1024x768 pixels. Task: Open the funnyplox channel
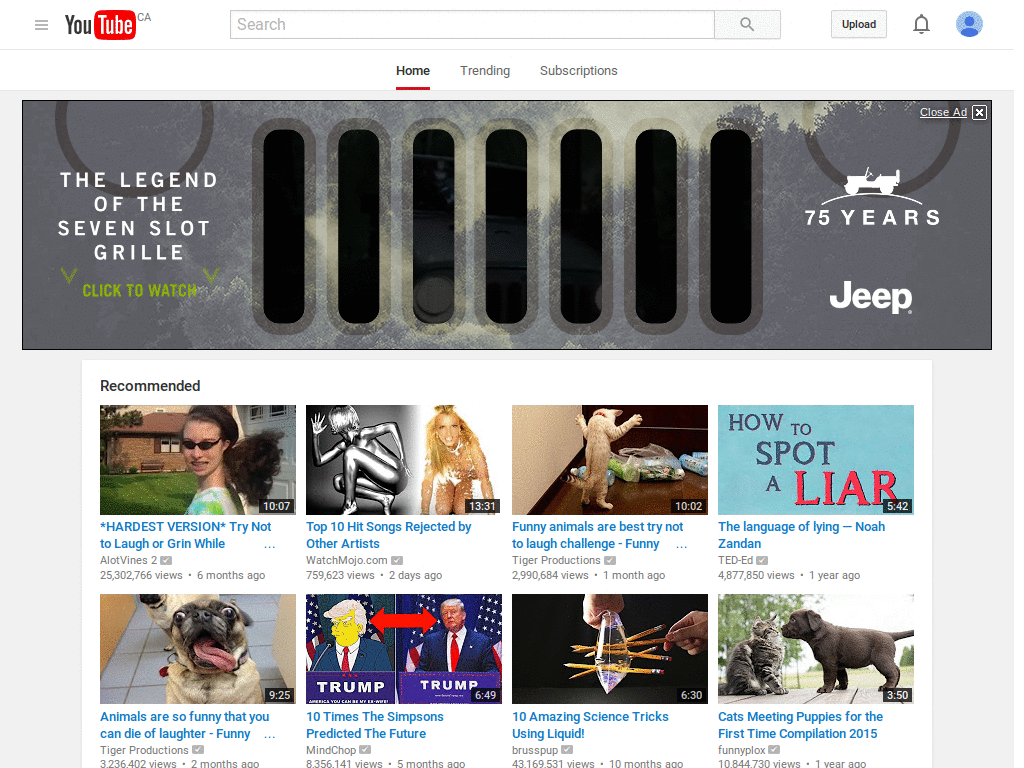[741, 750]
